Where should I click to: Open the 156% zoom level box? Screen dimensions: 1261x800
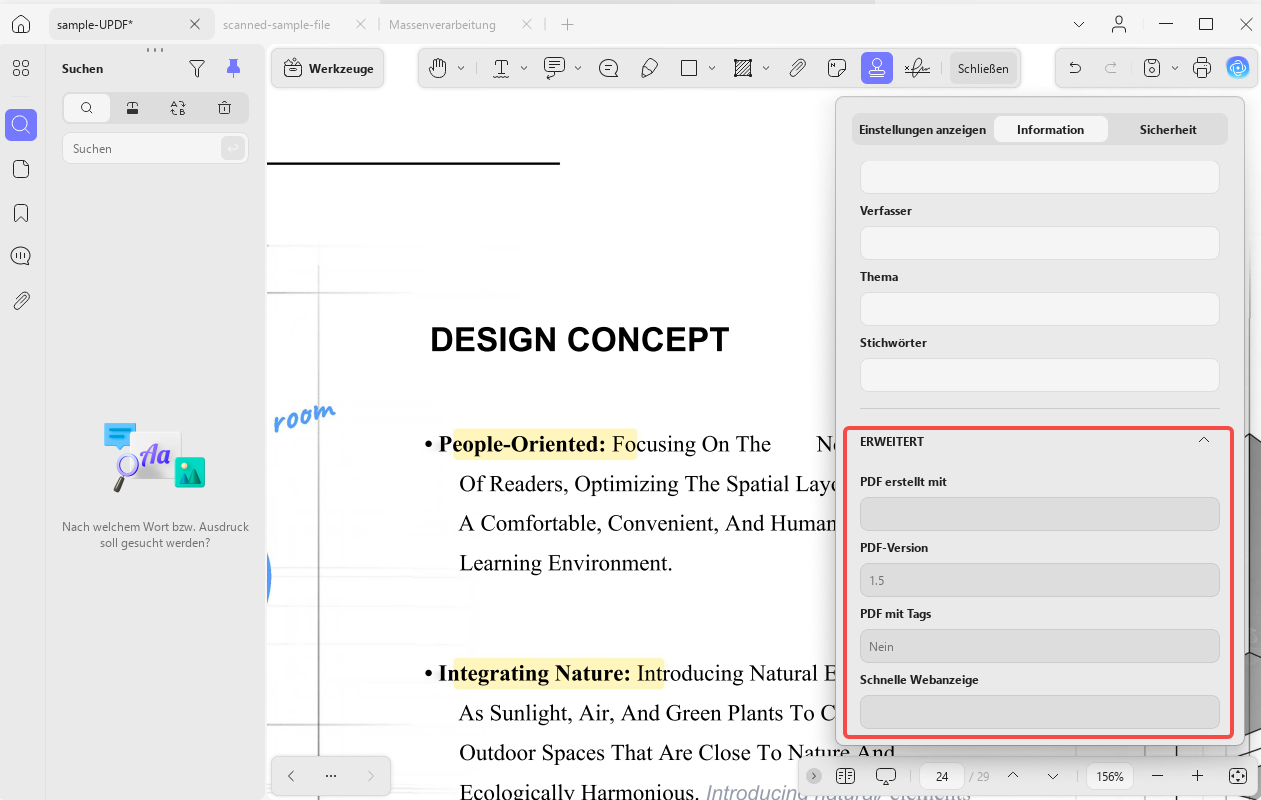(1110, 776)
